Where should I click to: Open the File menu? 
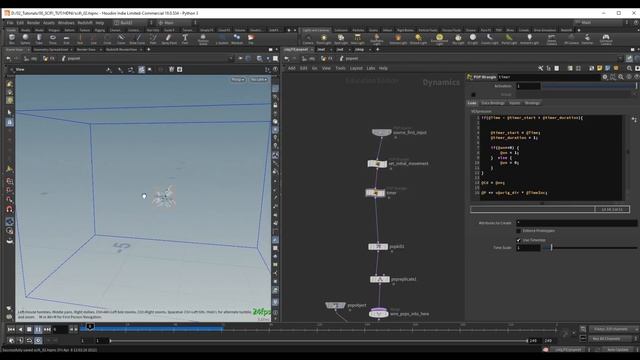tap(10, 23)
